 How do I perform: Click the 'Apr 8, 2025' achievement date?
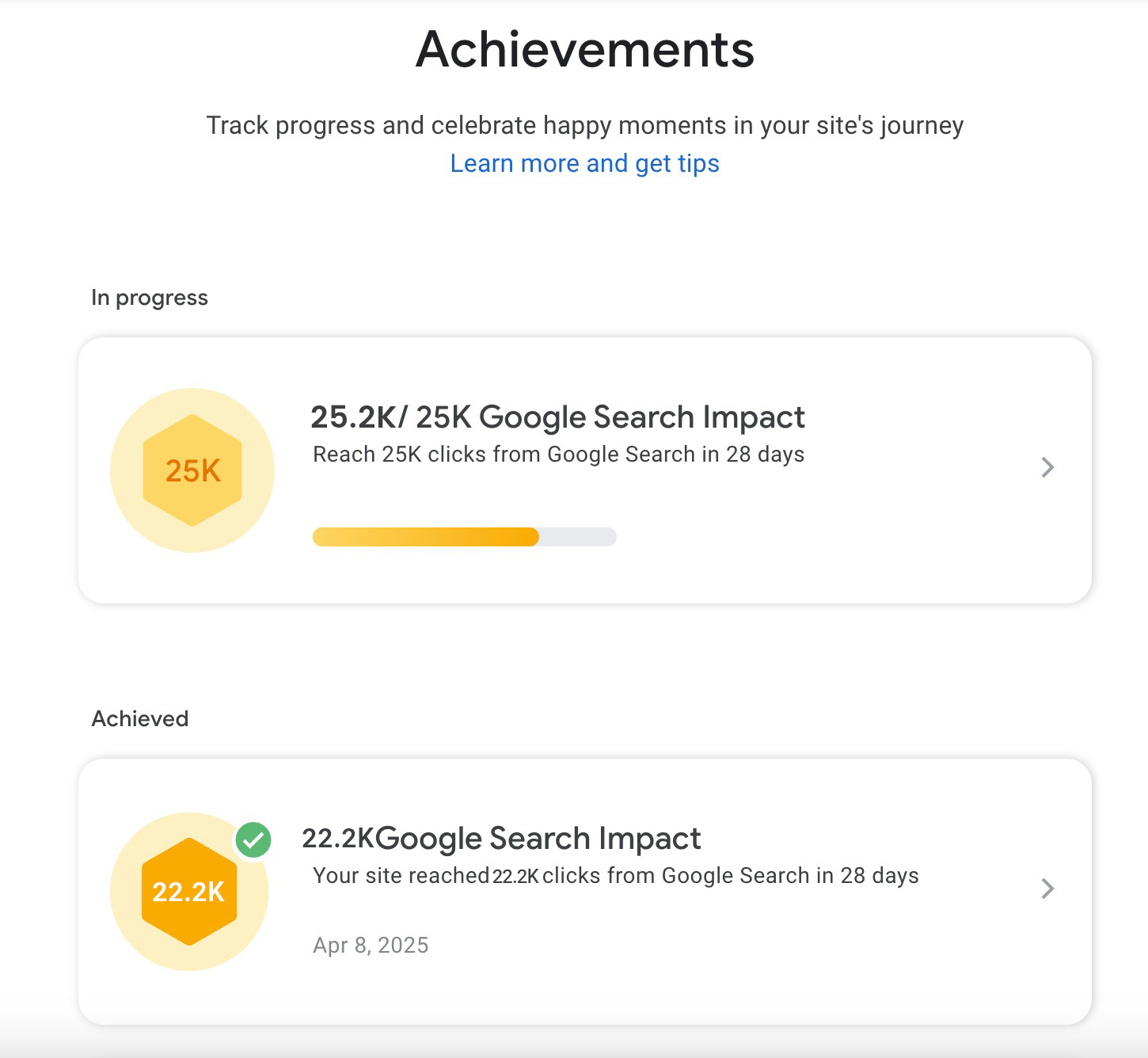coord(371,946)
